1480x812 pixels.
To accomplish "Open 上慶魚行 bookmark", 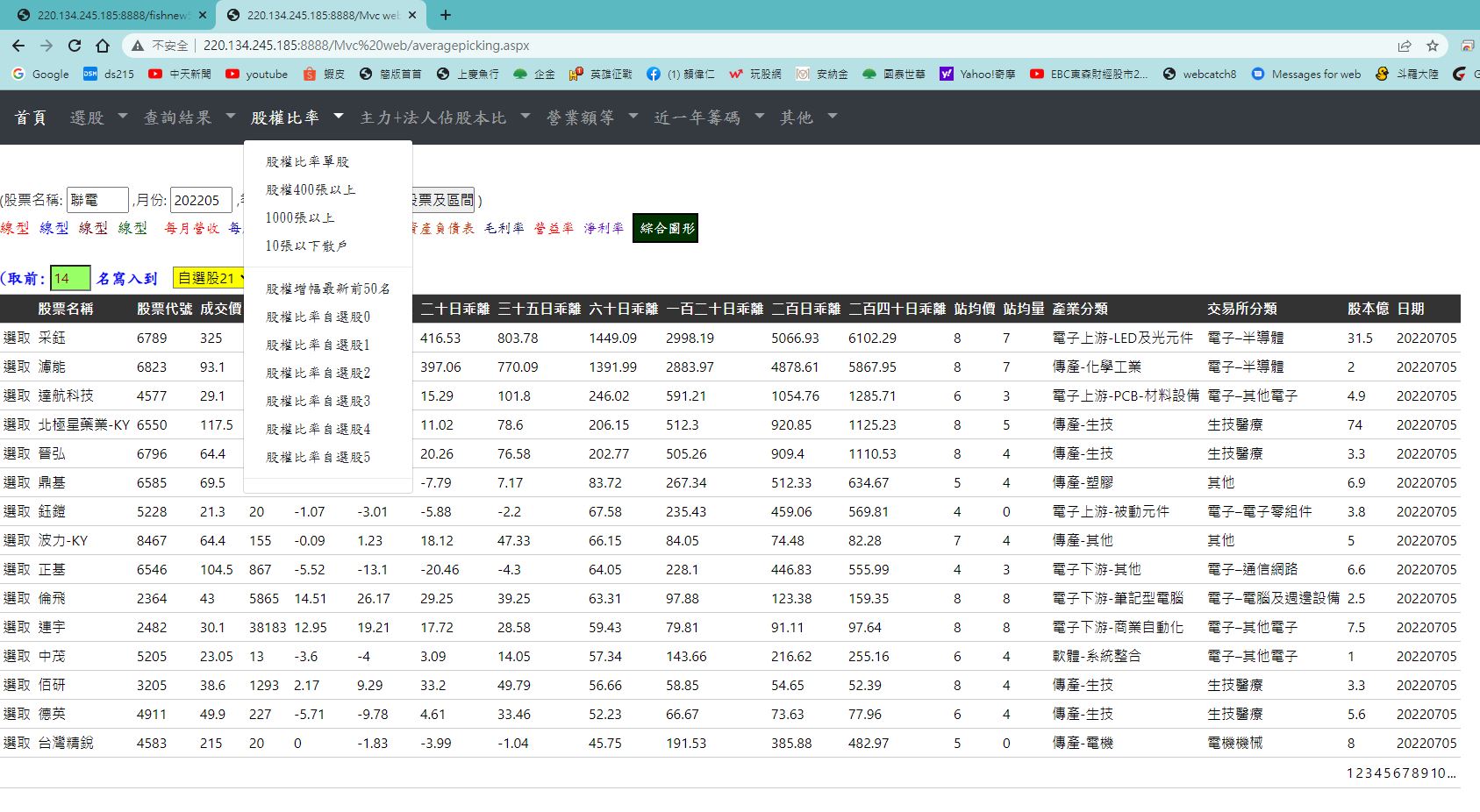I will click(468, 75).
